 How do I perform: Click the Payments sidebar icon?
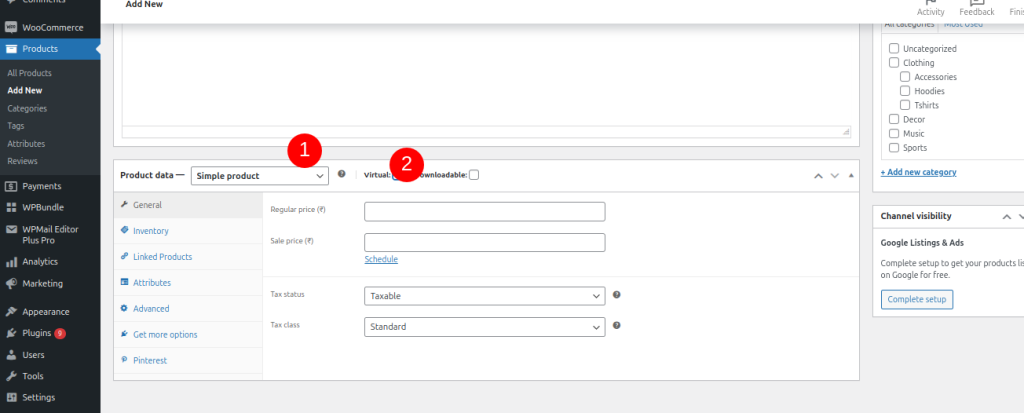10,186
